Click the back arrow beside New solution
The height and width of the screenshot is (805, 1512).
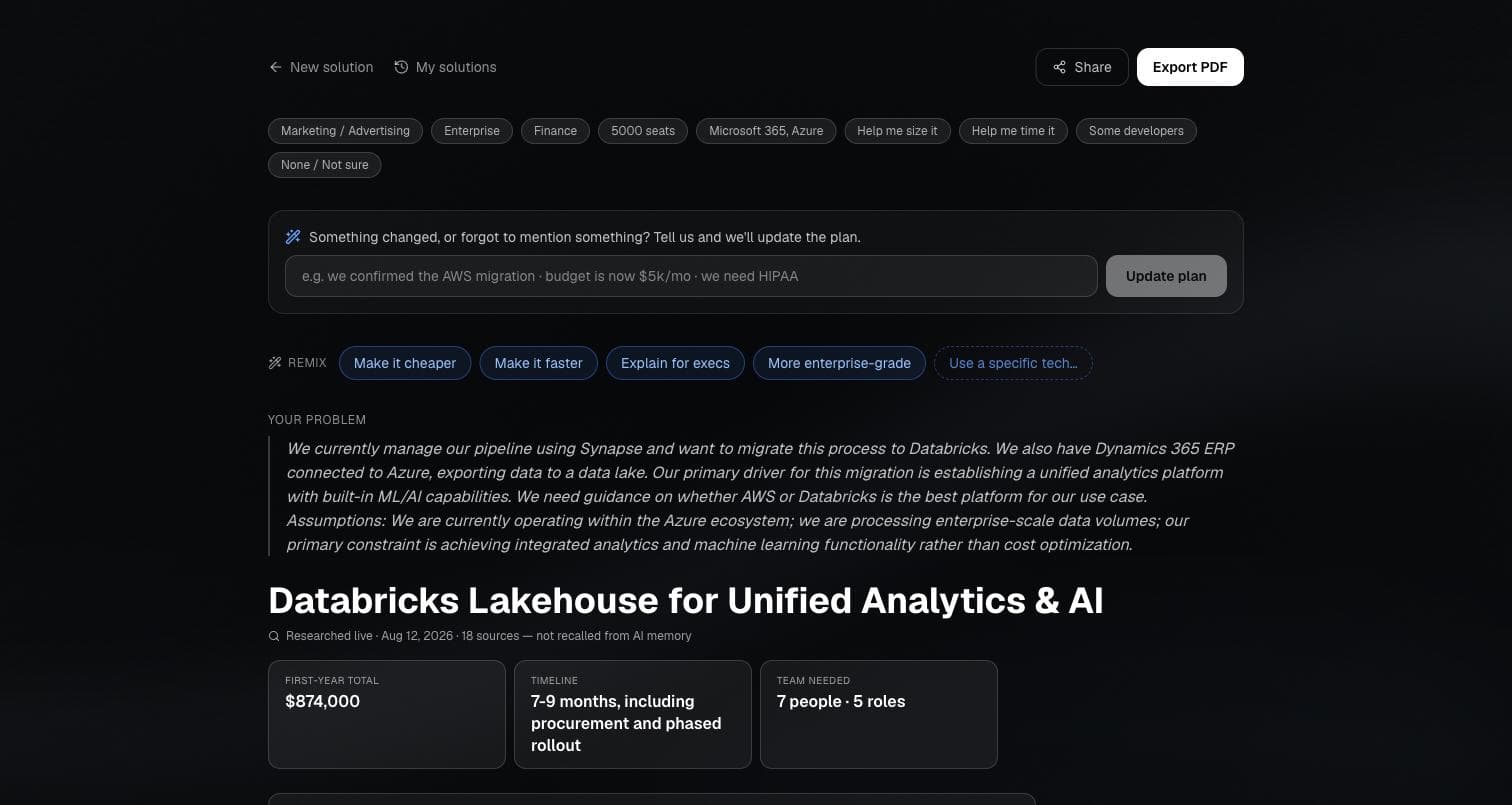pyautogui.click(x=276, y=67)
